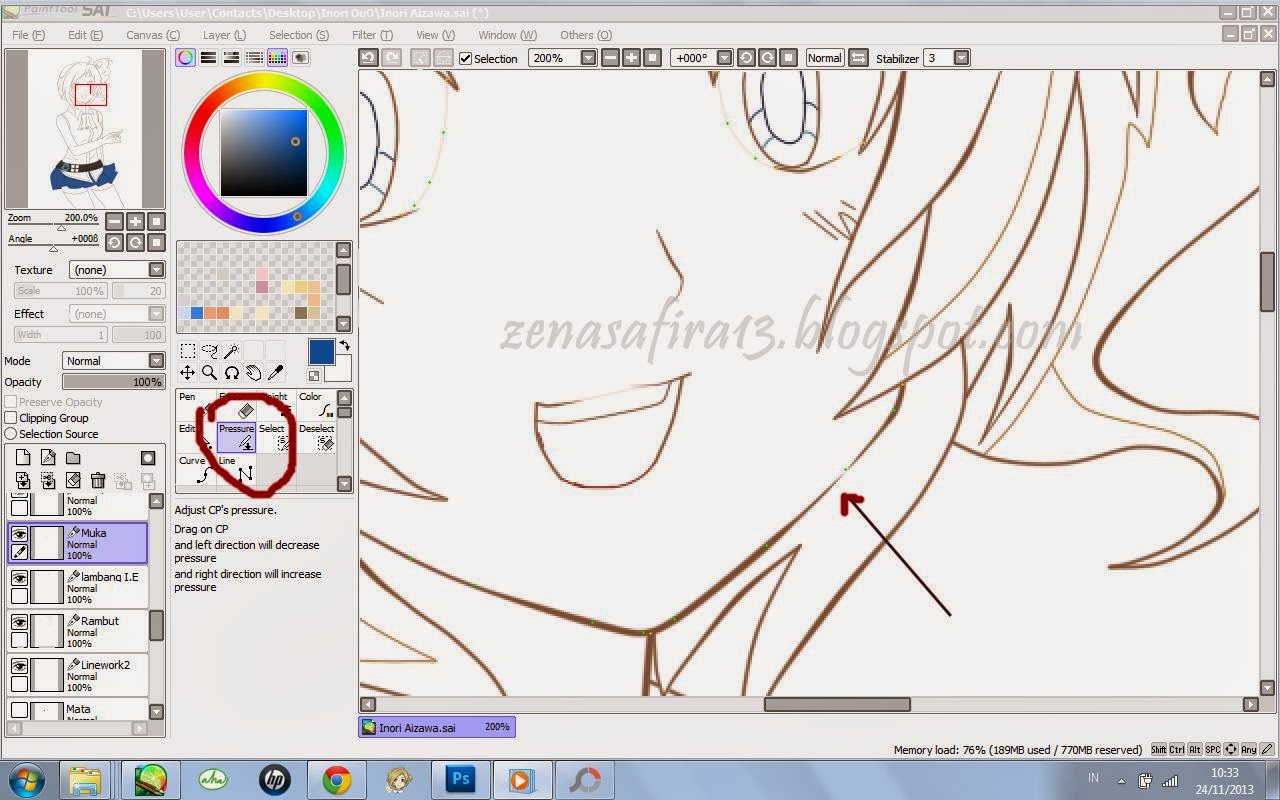This screenshot has width=1280, height=800.
Task: Zoom in with toolbar plus button
Action: click(631, 58)
